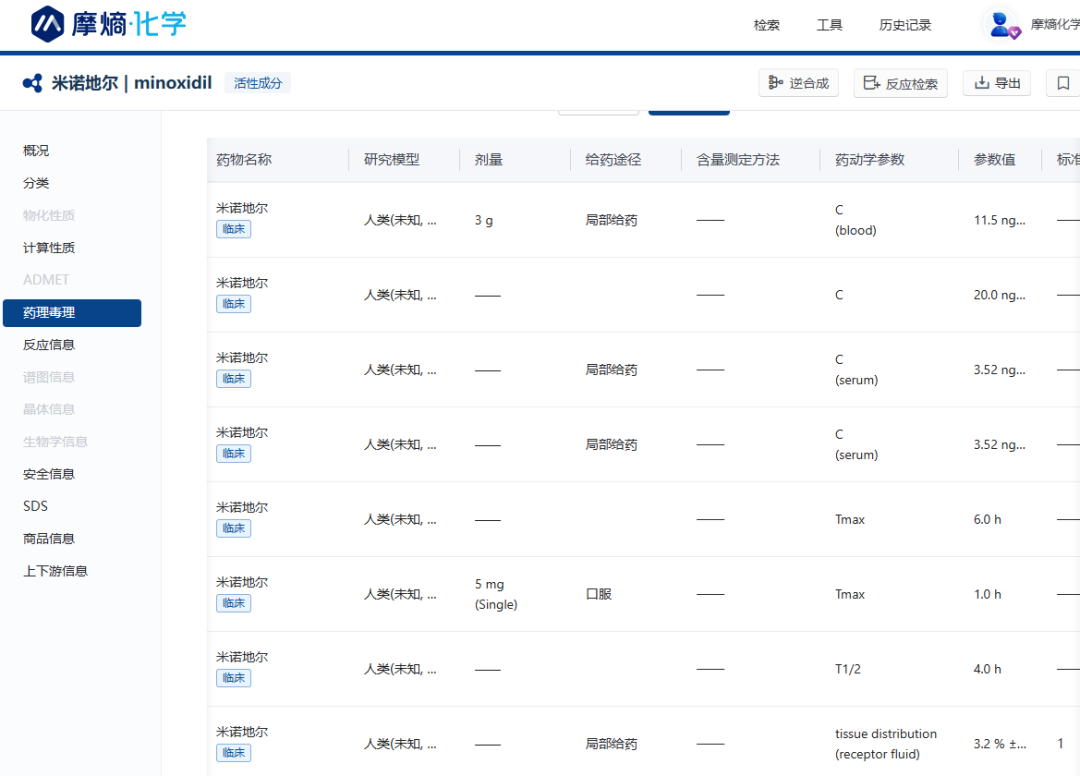This screenshot has width=1080, height=776.
Task: Select 分类 in the sidebar
Action: (x=36, y=183)
